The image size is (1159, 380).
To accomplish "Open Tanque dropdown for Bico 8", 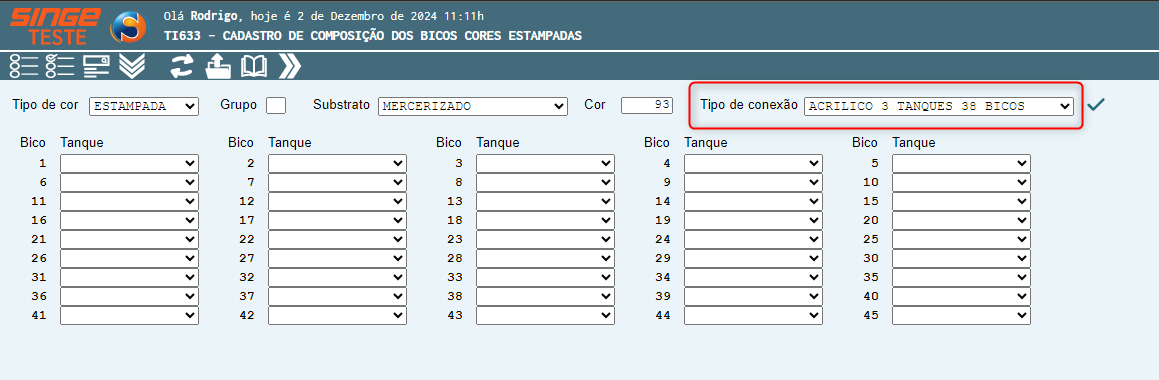I will click(x=545, y=182).
